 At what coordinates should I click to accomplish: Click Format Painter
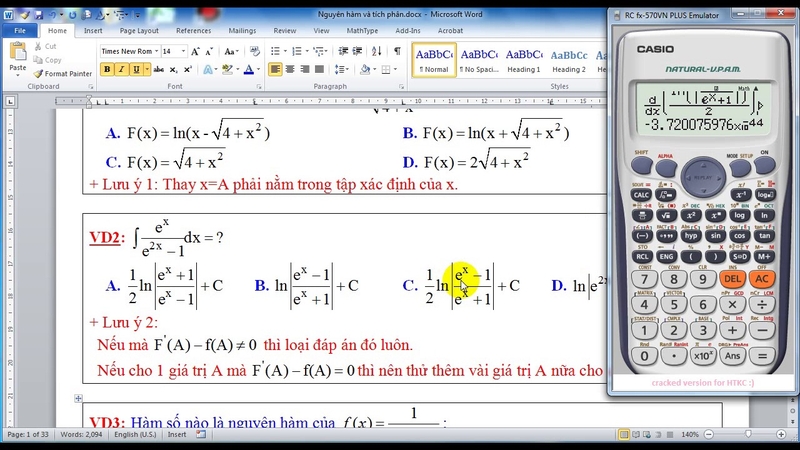point(63,73)
